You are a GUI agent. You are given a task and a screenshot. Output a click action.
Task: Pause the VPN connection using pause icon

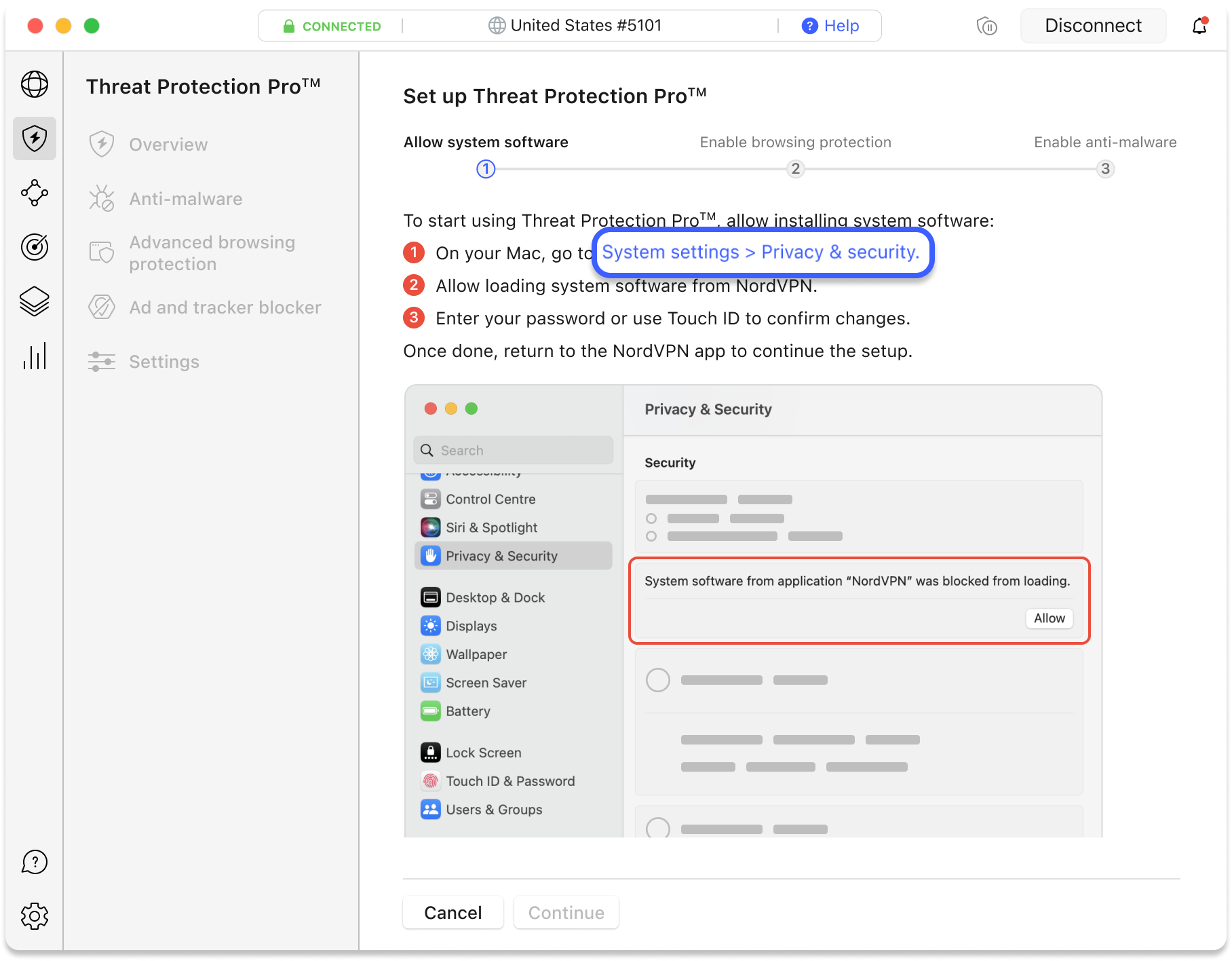tap(987, 26)
